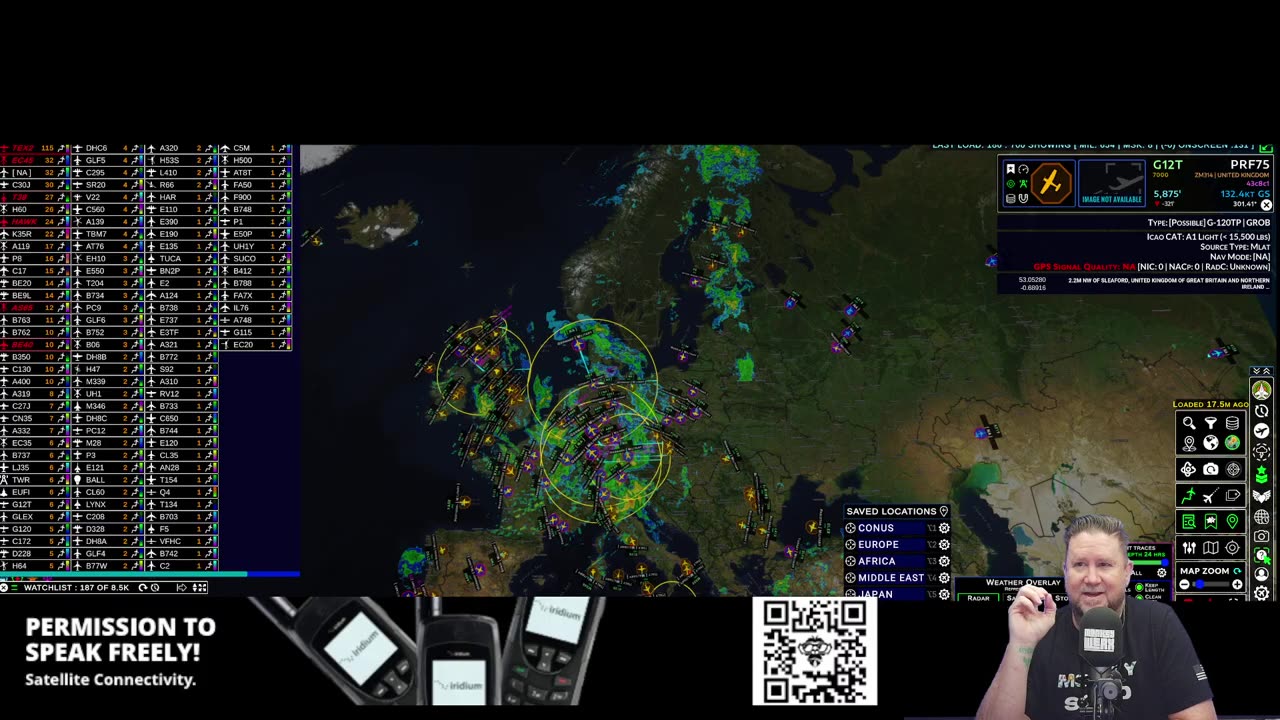This screenshot has width=1280, height=720.
Task: Click the green map pin icon
Action: click(x=1232, y=521)
